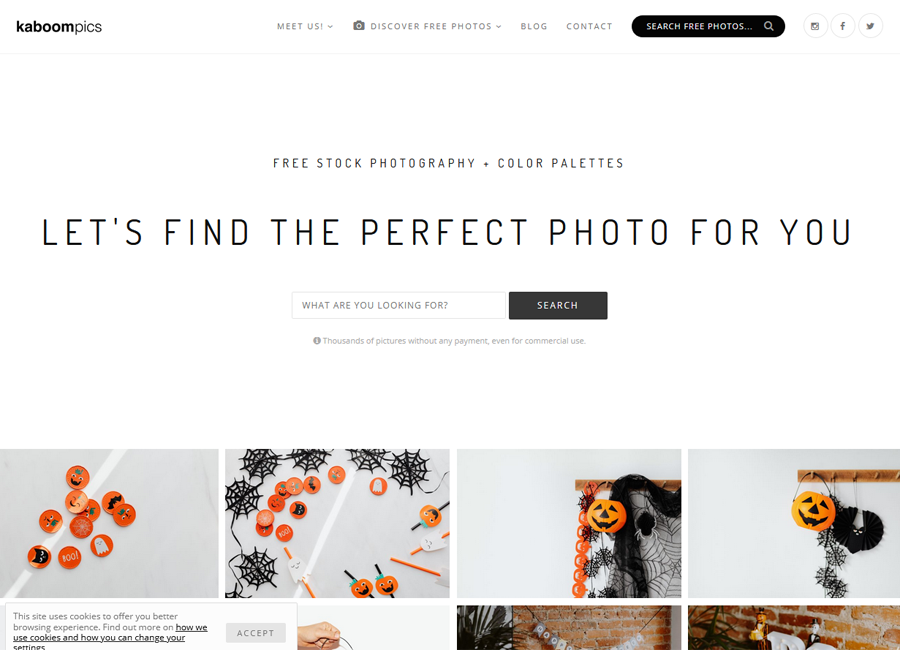Open the Facebook social icon
900x650 pixels.
[843, 26]
